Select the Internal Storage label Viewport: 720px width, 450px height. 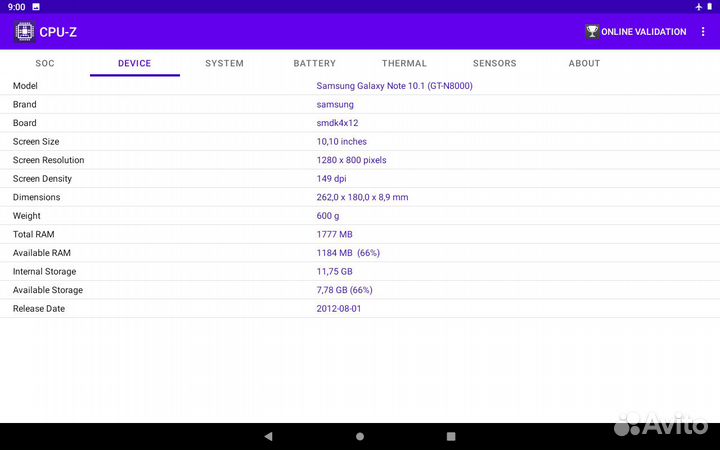[45, 272]
